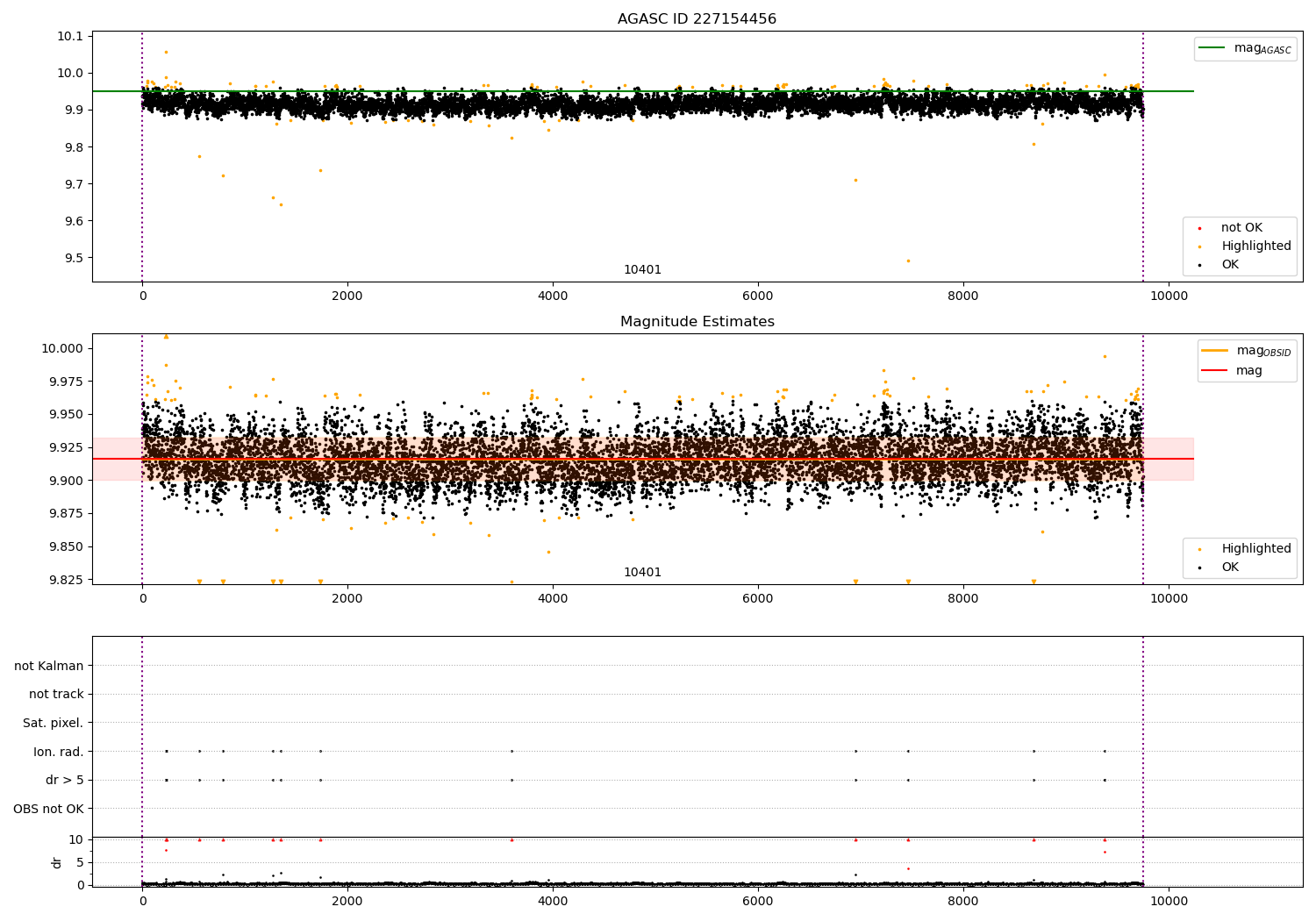The width and height of the screenshot is (1316, 921).
Task: Click the '9.925' y-axis tick label
Action: tap(65, 447)
